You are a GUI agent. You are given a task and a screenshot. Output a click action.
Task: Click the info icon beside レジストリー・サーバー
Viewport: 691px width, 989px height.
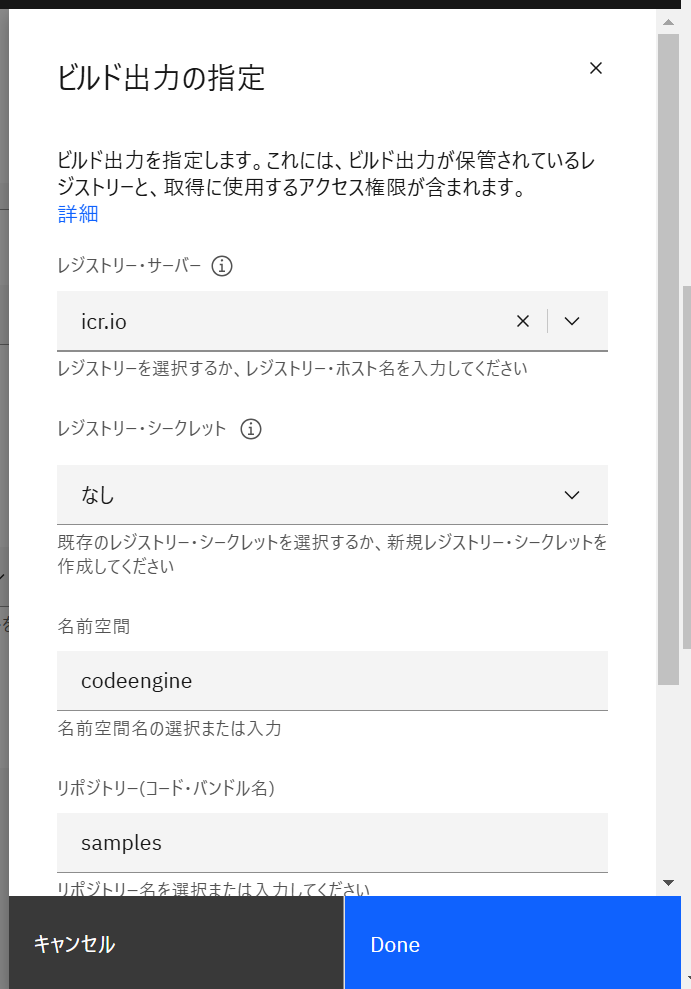pyautogui.click(x=222, y=266)
